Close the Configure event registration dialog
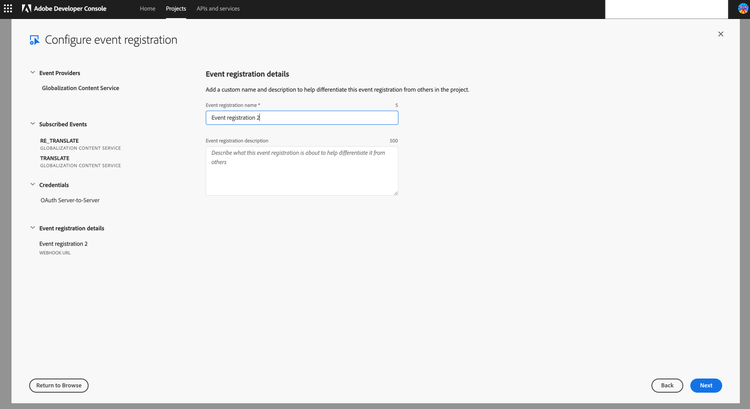The image size is (750, 409). coord(720,34)
